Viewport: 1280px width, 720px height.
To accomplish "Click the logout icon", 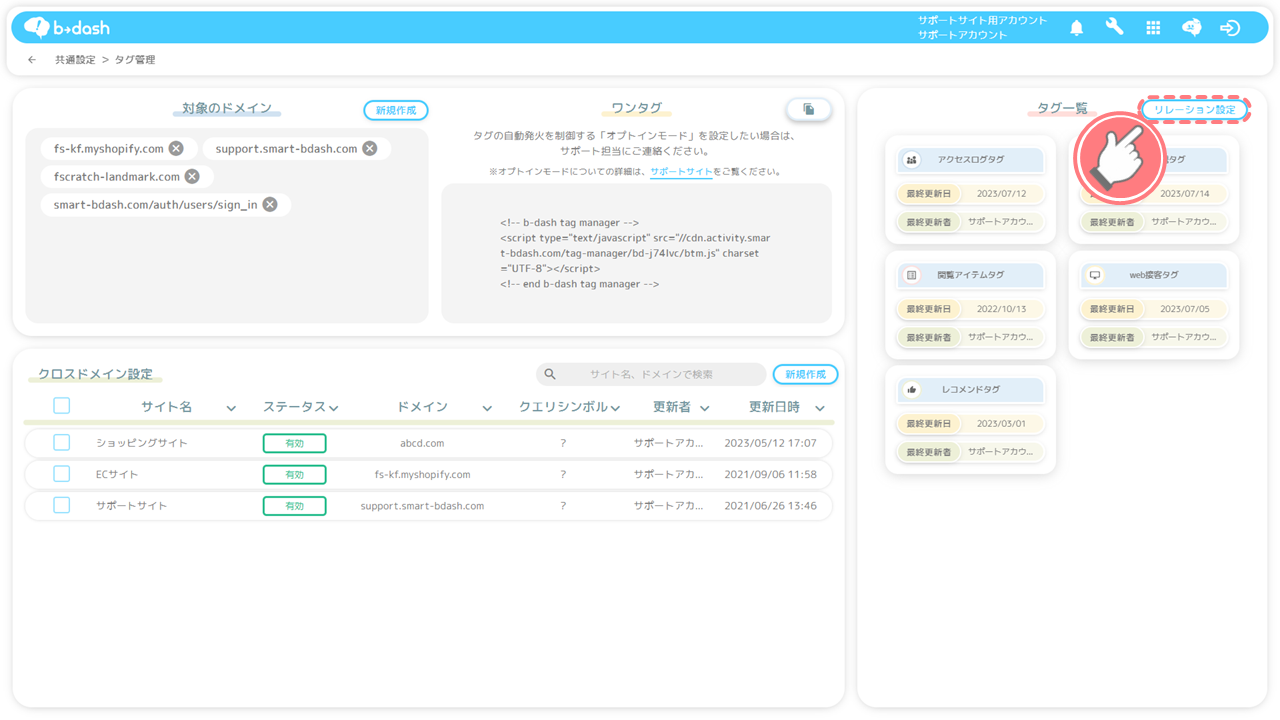I will 1230,28.
